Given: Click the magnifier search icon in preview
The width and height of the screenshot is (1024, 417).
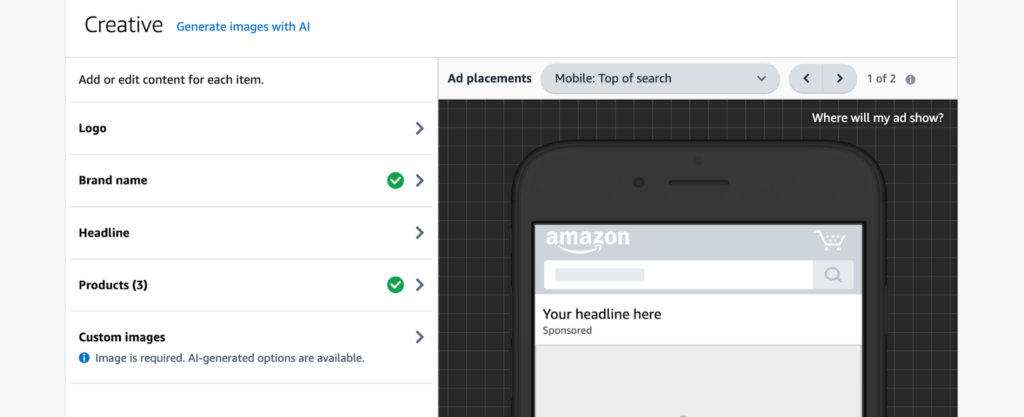Looking at the screenshot, I should point(833,275).
